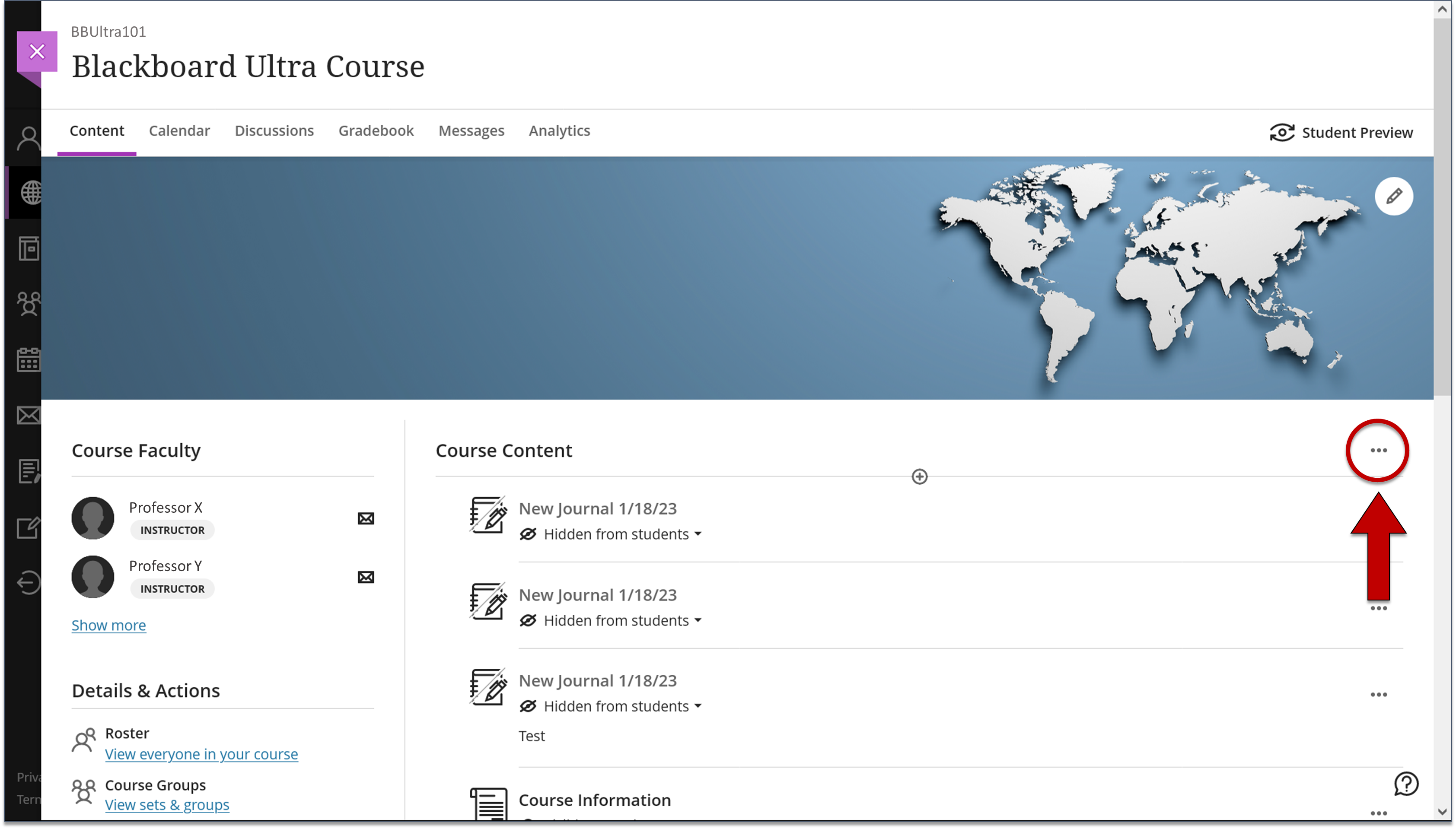Open options menu for the second journal

[1378, 608]
